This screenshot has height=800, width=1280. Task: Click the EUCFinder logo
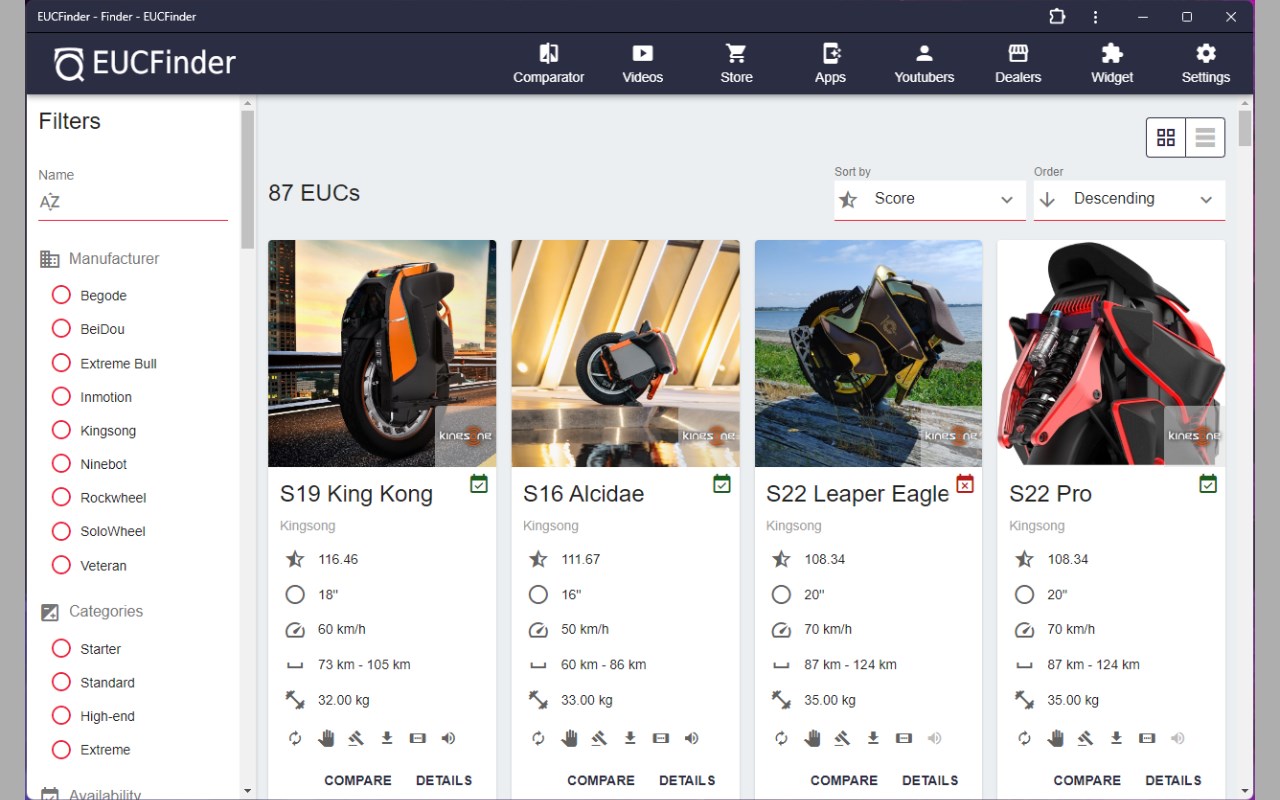click(145, 64)
